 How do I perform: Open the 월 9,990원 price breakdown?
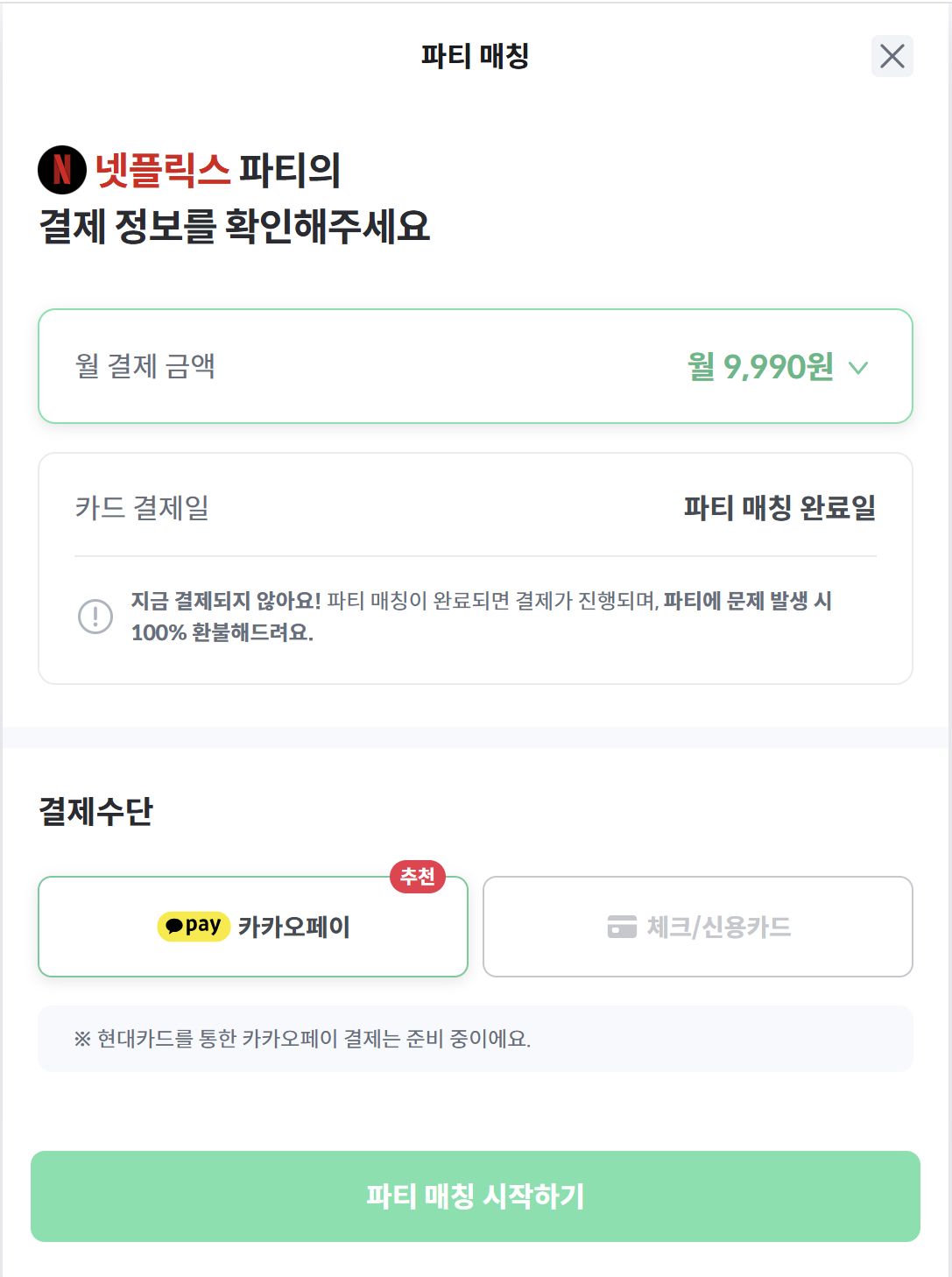click(760, 367)
